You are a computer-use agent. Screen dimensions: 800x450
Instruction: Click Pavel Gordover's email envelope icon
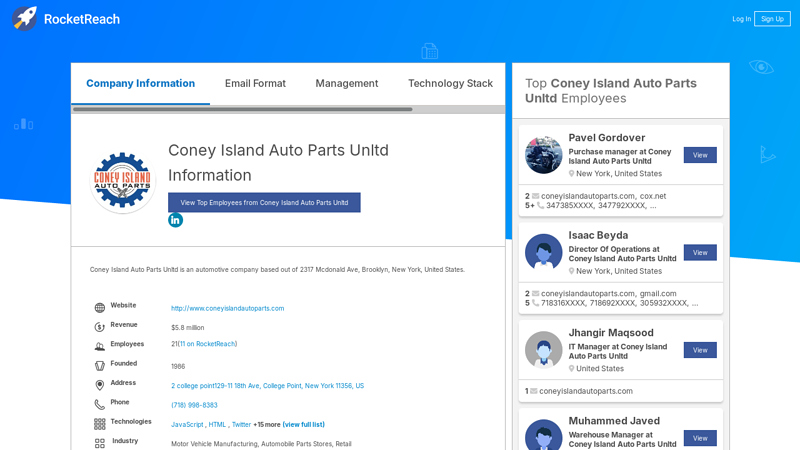pyautogui.click(x=535, y=196)
